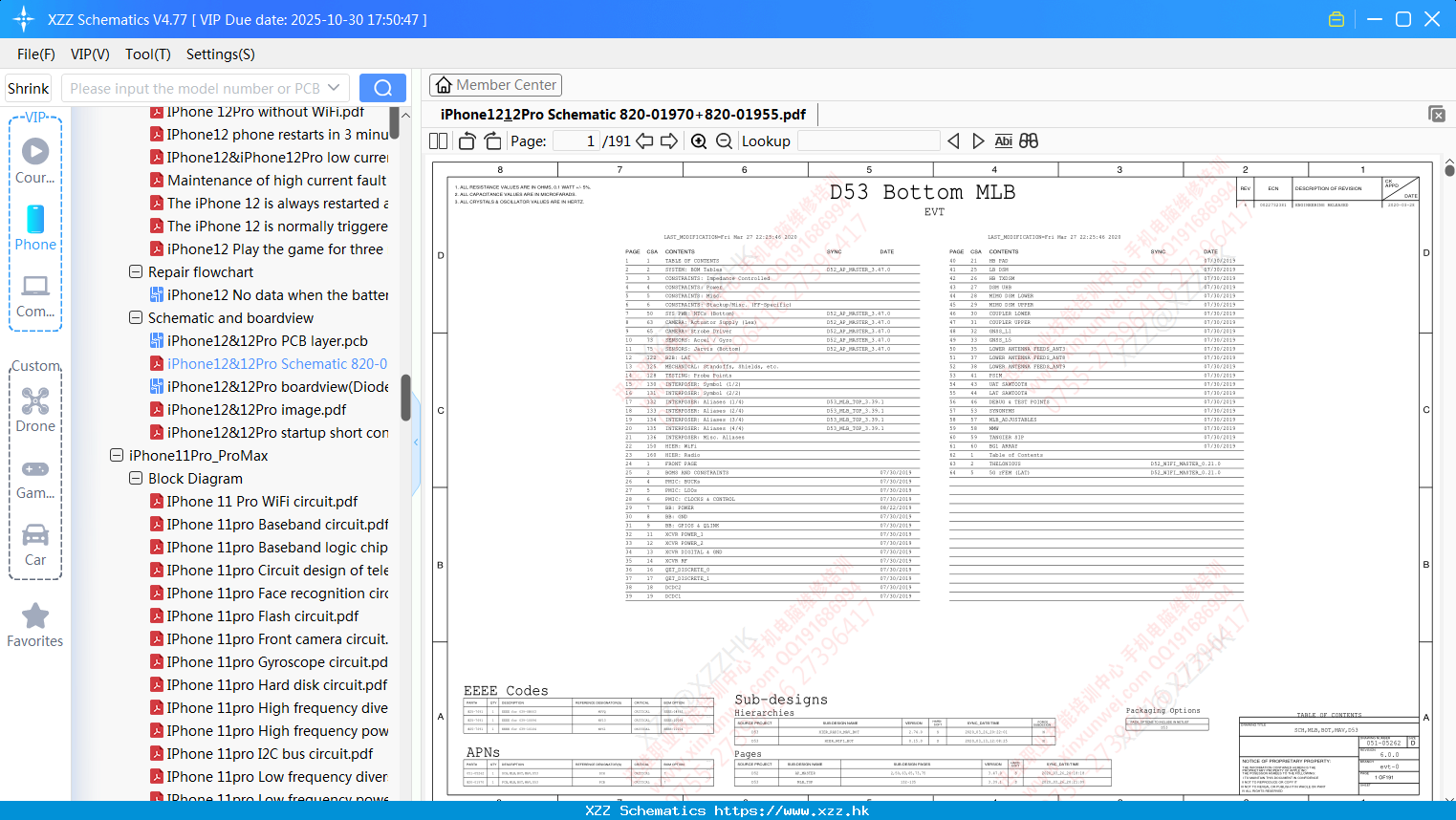Viewport: 1456px width, 820px height.
Task: Open IPhone 11pro Gyroscope circuit file
Action: (277, 661)
